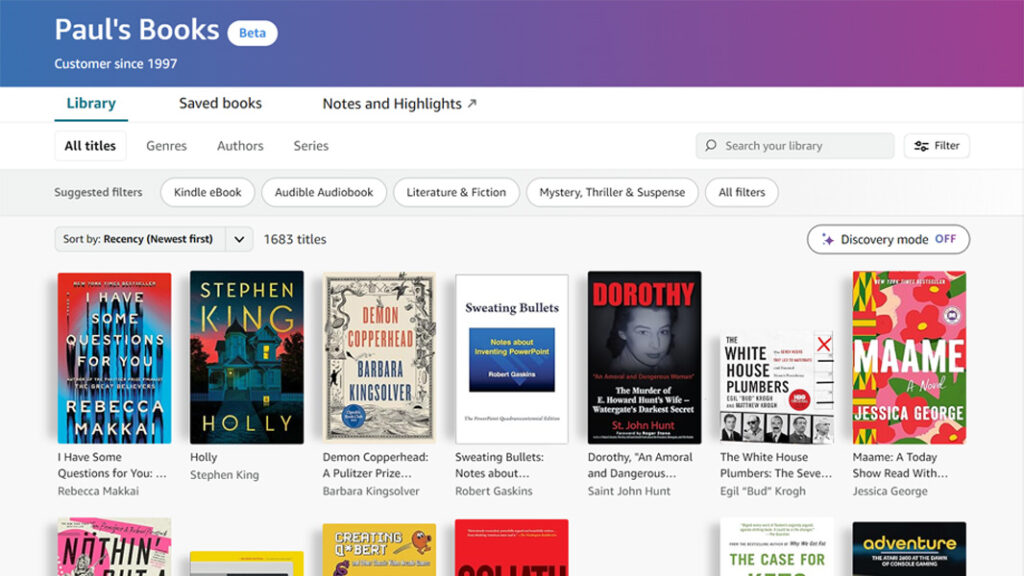Image resolution: width=1024 pixels, height=576 pixels.
Task: Click author name Egil "Bud" Krogh
Action: 763,491
